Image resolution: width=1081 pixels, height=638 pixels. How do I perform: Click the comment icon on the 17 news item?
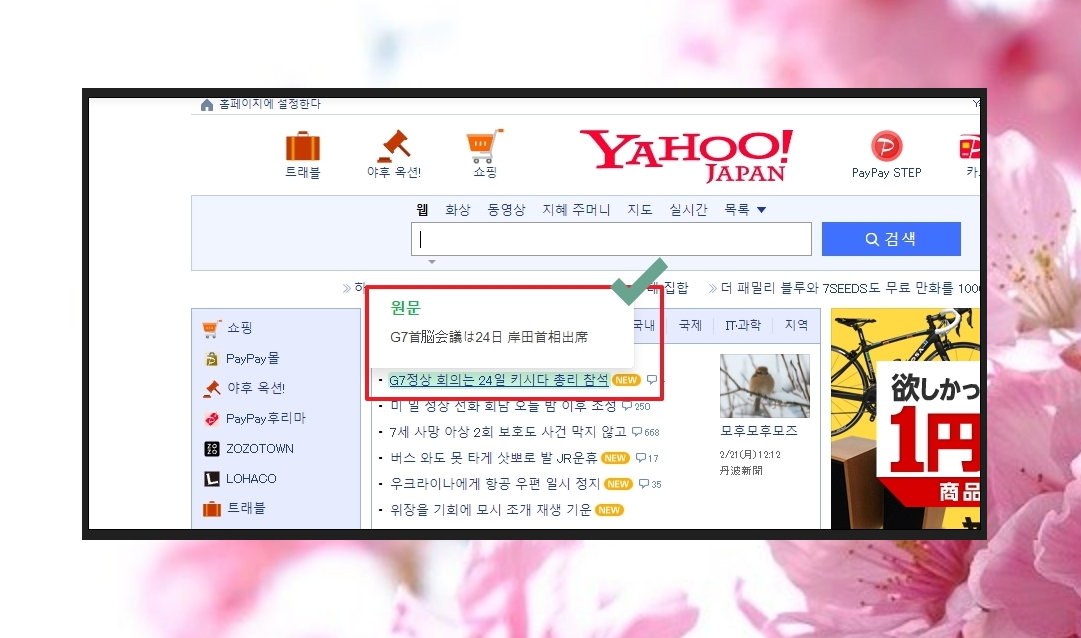point(640,458)
